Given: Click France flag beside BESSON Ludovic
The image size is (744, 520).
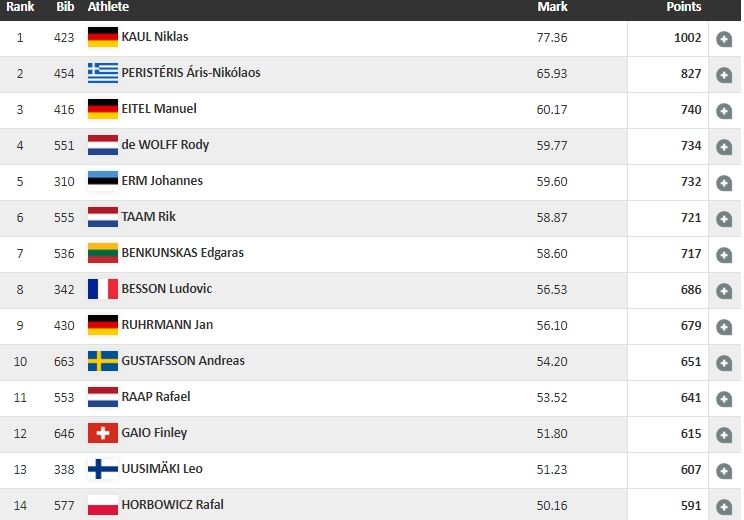Looking at the screenshot, I should [102, 289].
